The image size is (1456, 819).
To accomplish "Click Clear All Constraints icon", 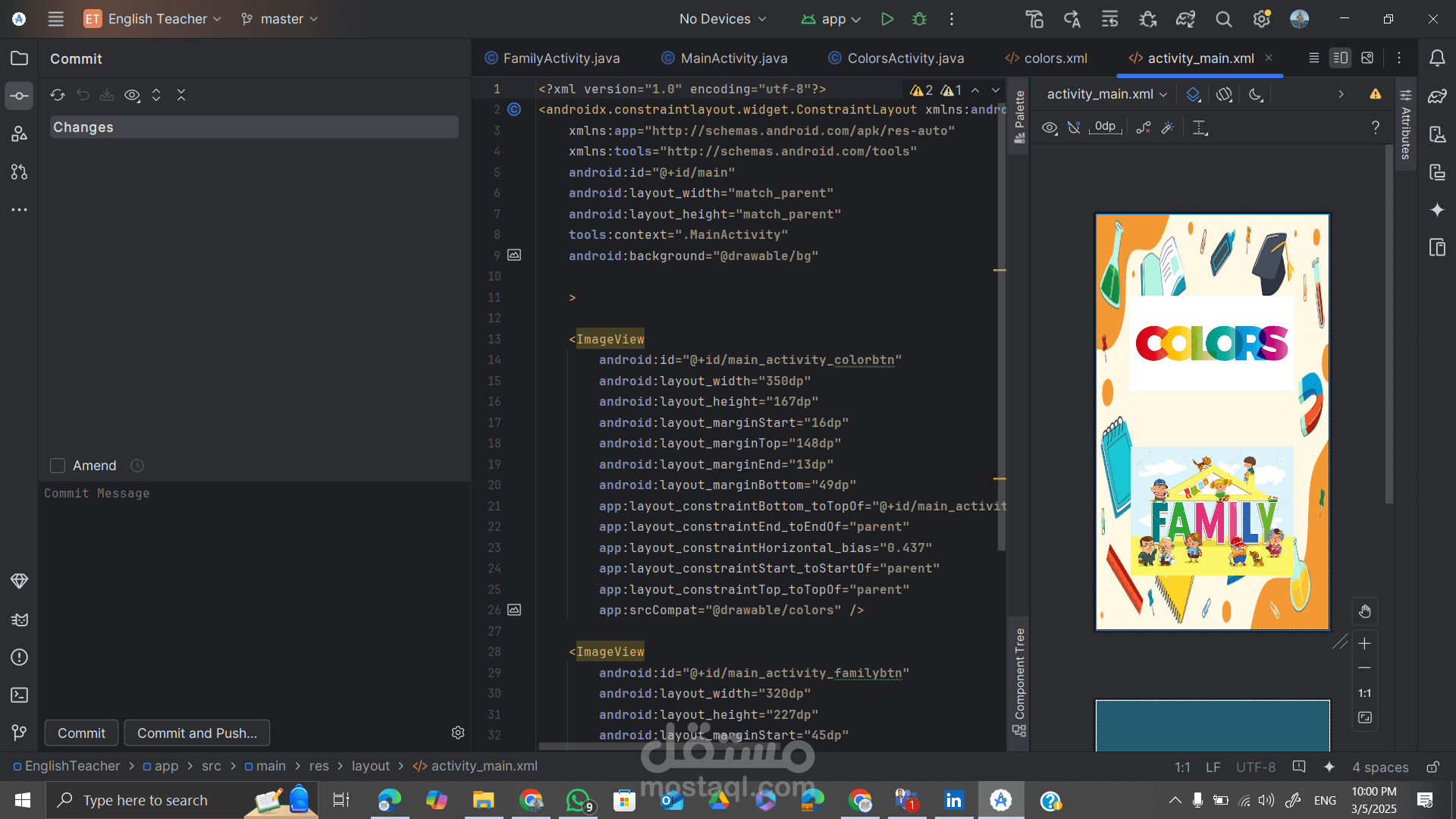I will [x=1144, y=127].
